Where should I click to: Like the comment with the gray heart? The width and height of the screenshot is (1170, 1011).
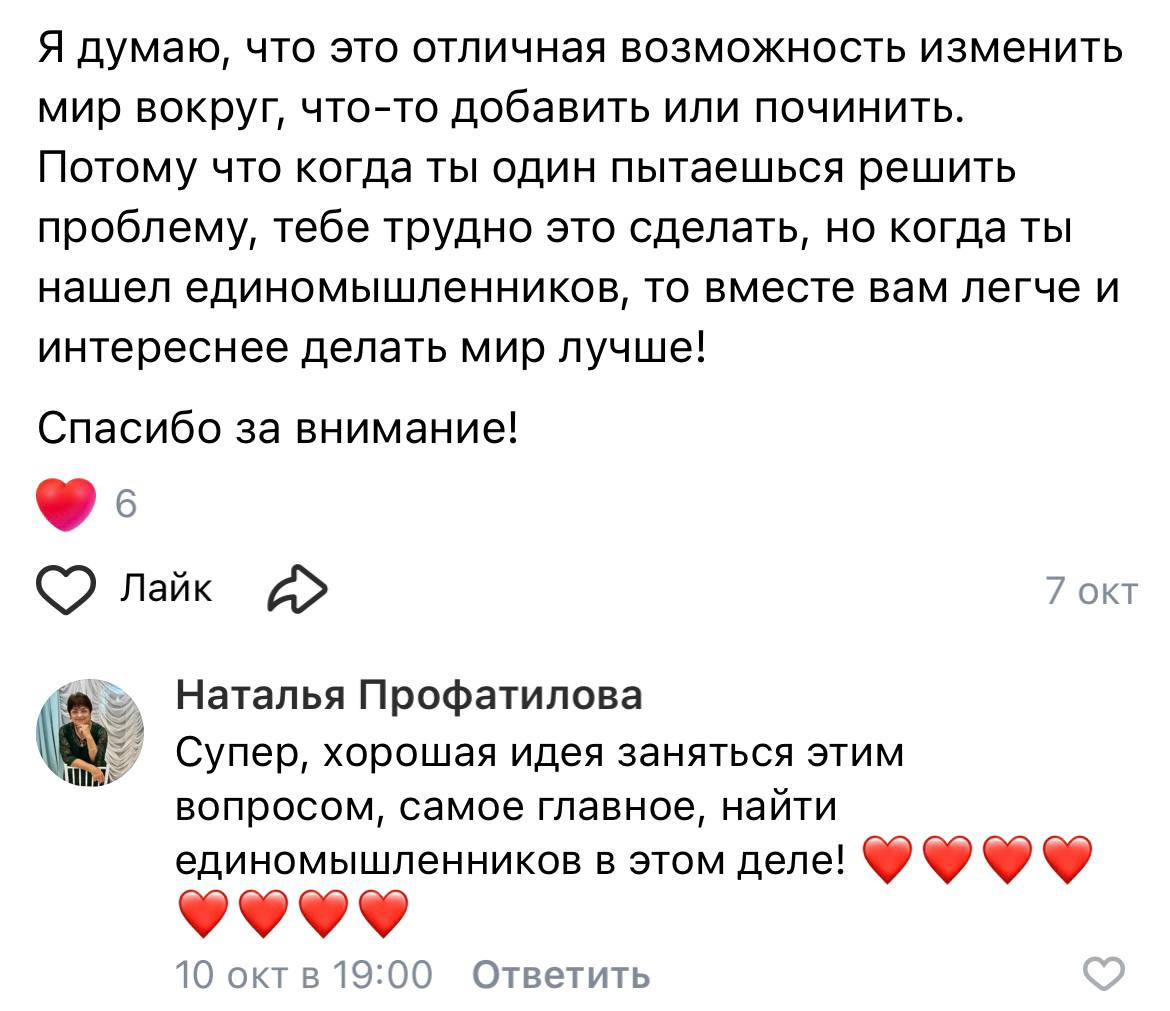click(x=1104, y=973)
